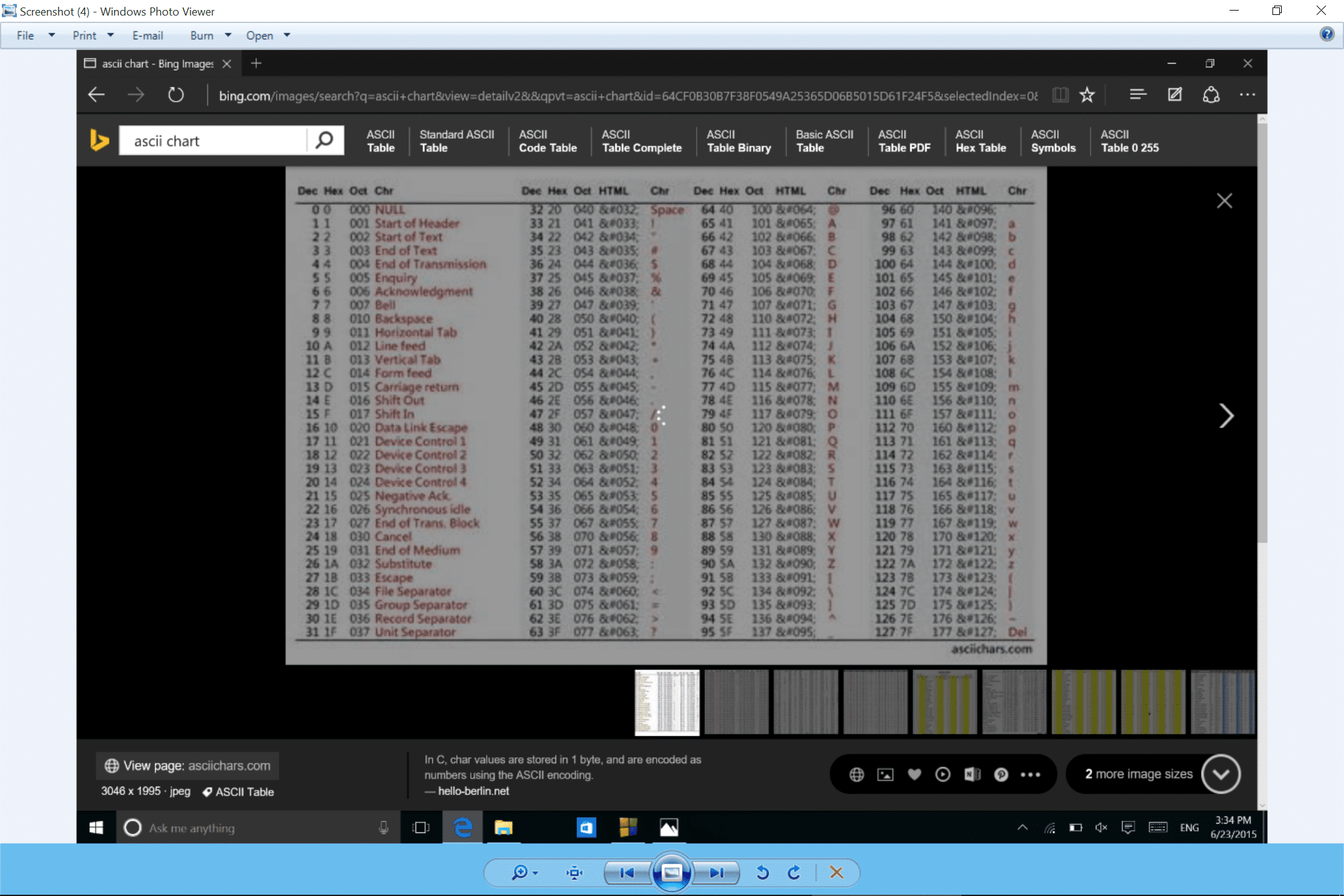Click the ASCII Table tag

point(238,791)
